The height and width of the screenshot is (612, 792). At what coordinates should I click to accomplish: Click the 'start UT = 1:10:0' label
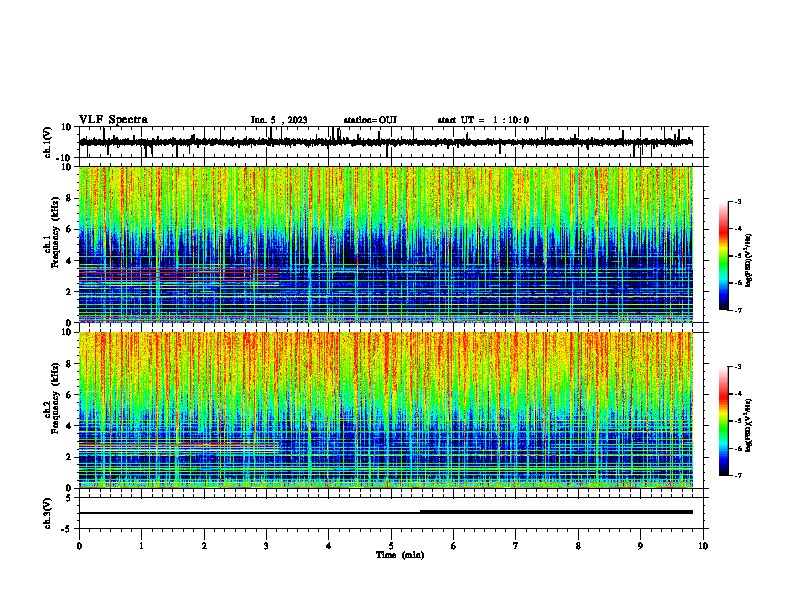coord(483,120)
